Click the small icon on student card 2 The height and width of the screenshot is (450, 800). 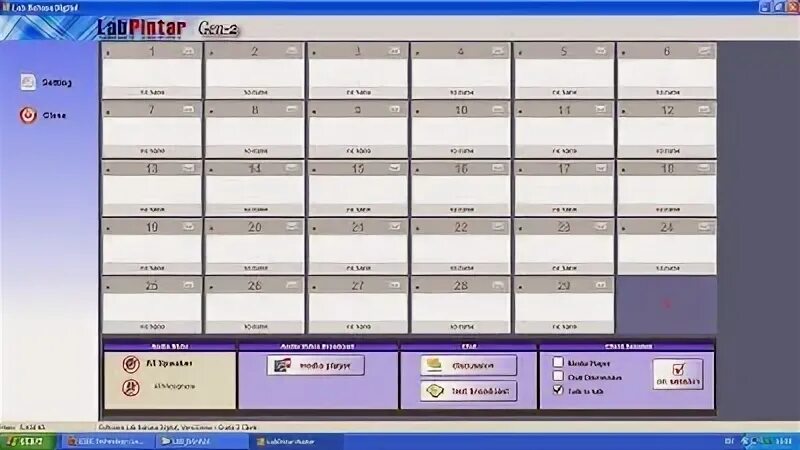(291, 51)
